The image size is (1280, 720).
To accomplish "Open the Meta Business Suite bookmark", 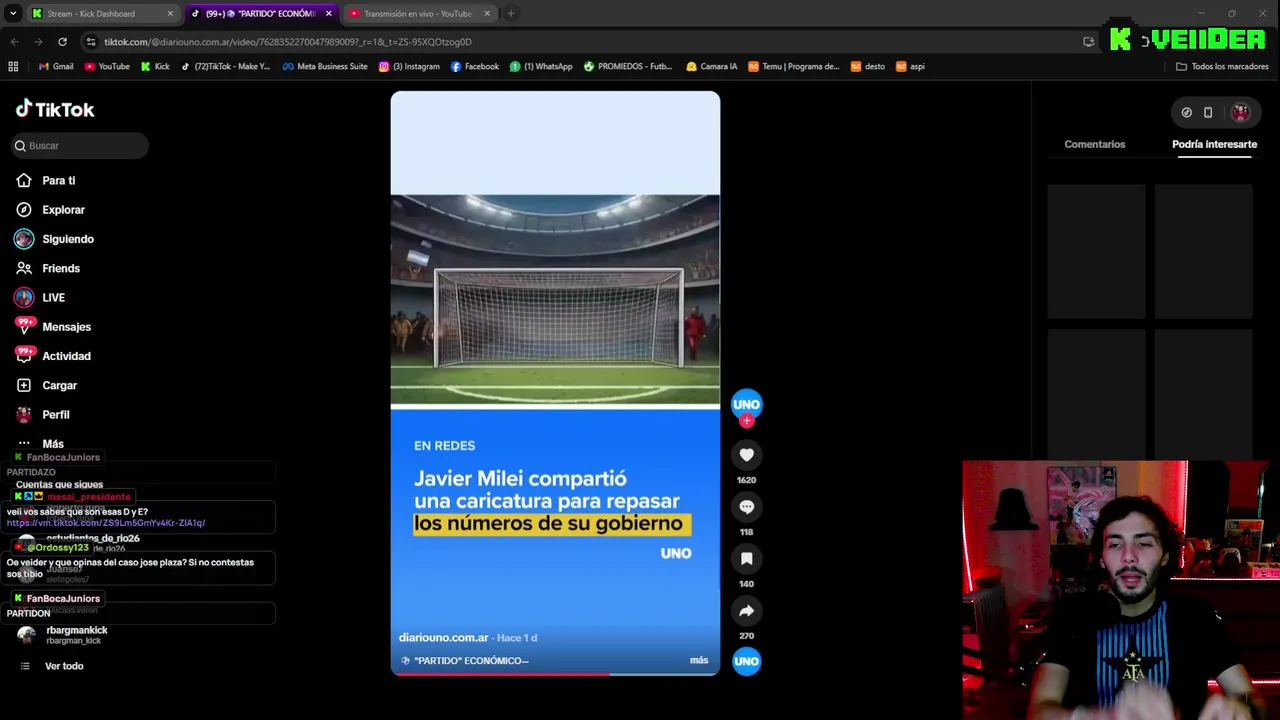I will (325, 66).
